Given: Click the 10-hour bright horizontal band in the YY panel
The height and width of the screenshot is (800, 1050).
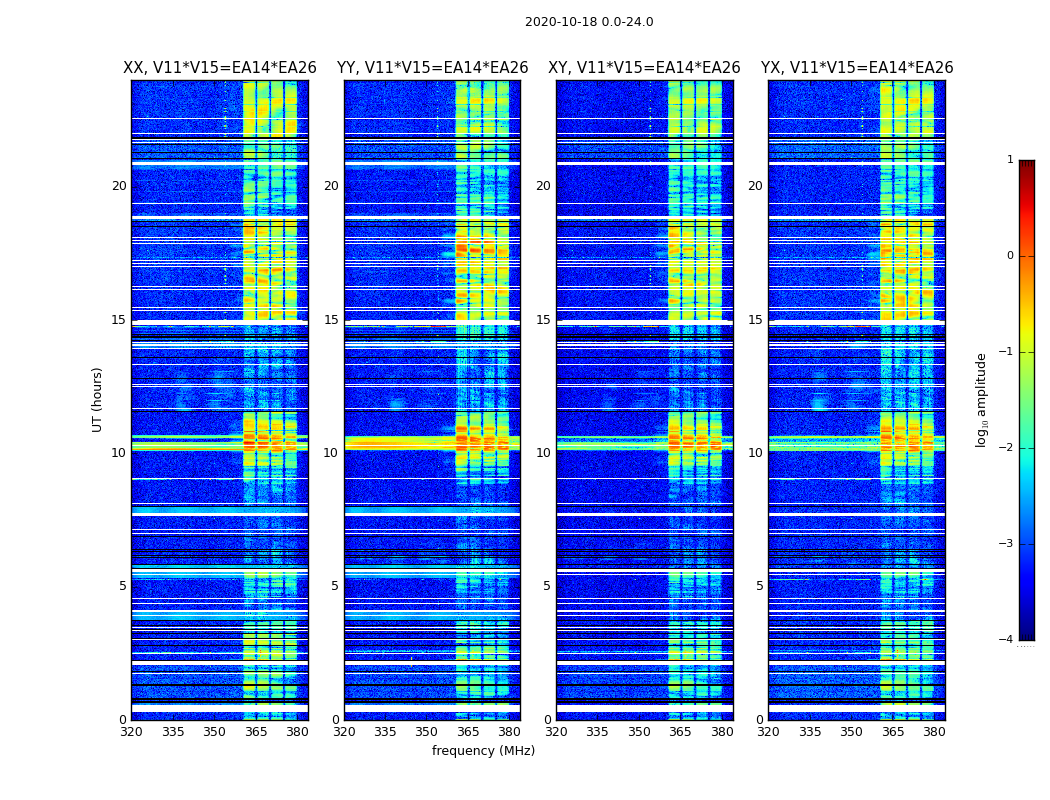Looking at the screenshot, I should 433,443.
